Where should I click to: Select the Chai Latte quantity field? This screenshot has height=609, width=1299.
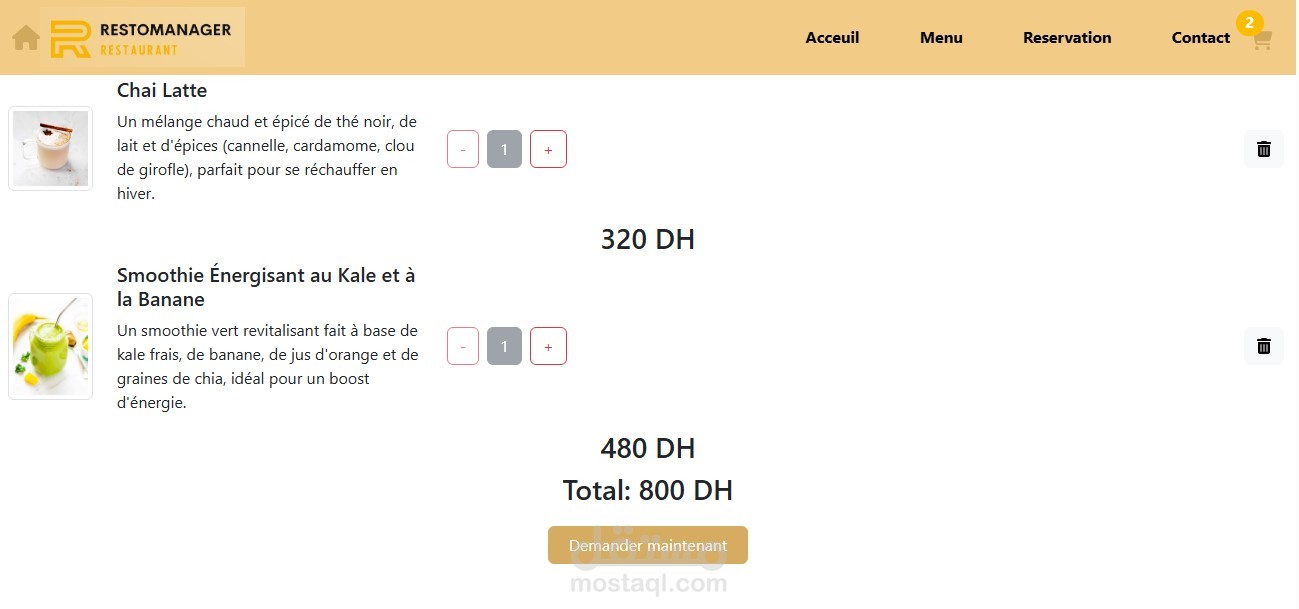pos(504,149)
